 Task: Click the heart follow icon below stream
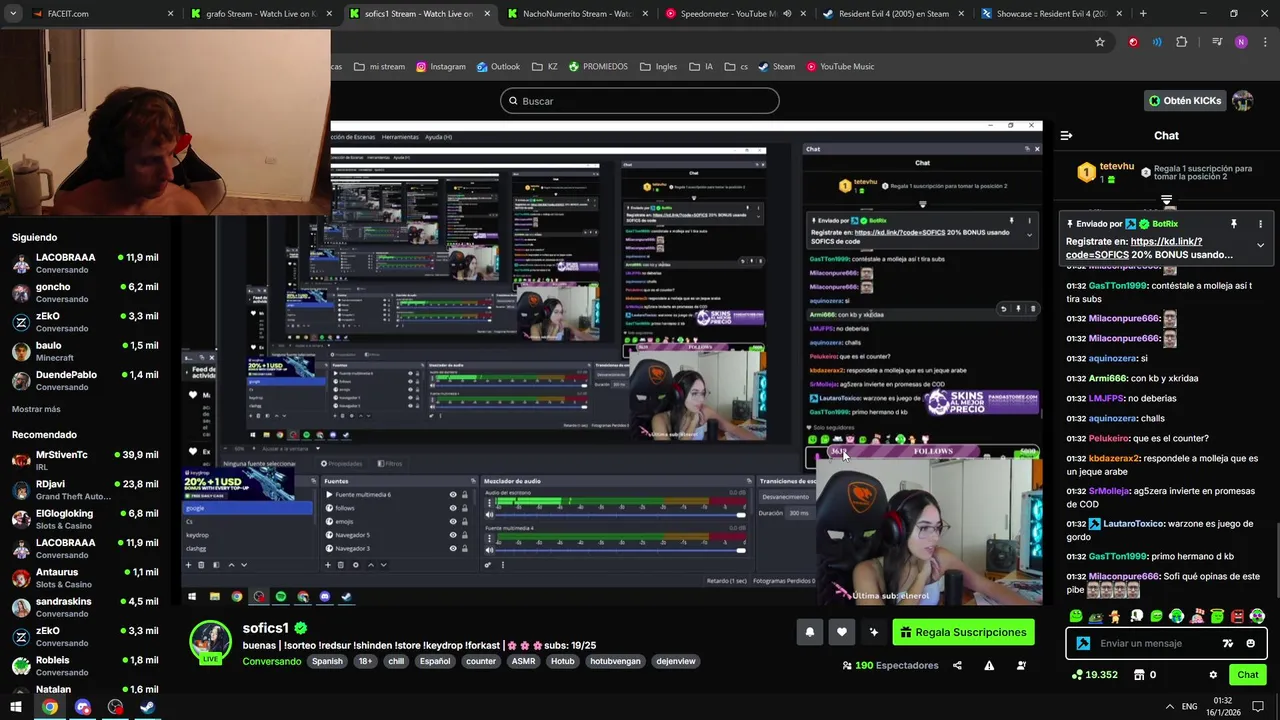pyautogui.click(x=842, y=632)
